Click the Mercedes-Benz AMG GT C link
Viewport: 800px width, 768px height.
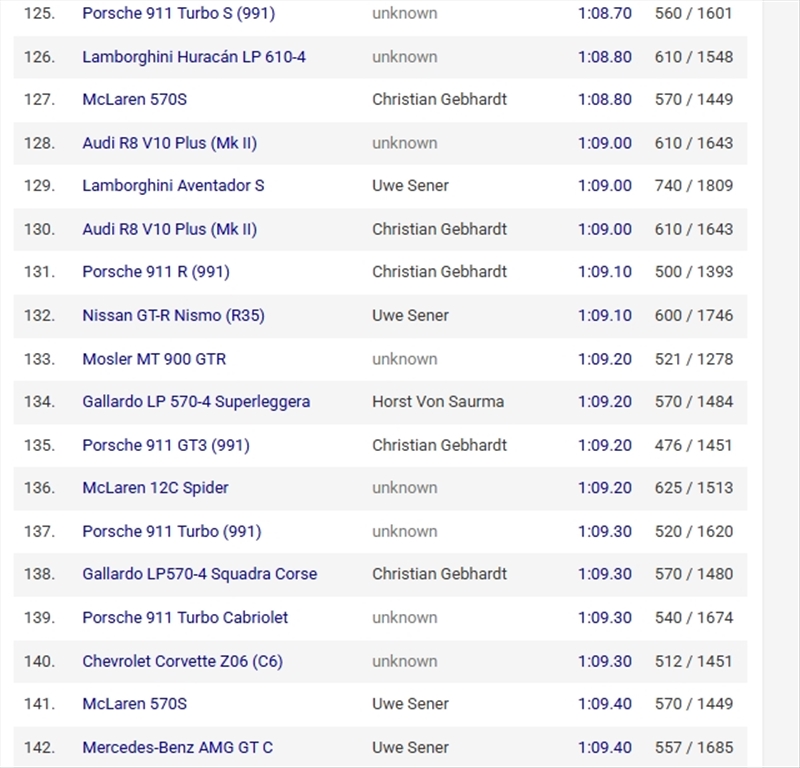pyautogui.click(x=177, y=747)
